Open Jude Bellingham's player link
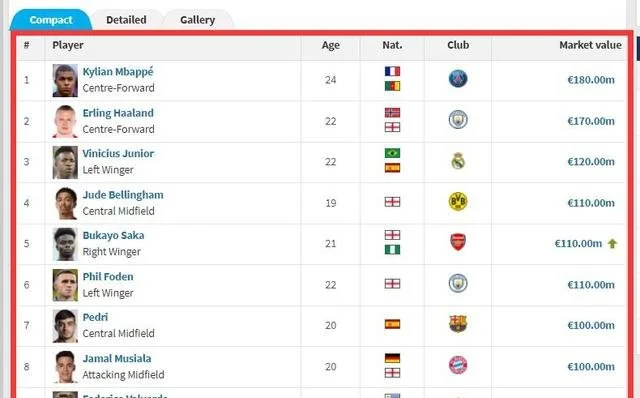Screen dimensions: 640x398 click(x=123, y=195)
